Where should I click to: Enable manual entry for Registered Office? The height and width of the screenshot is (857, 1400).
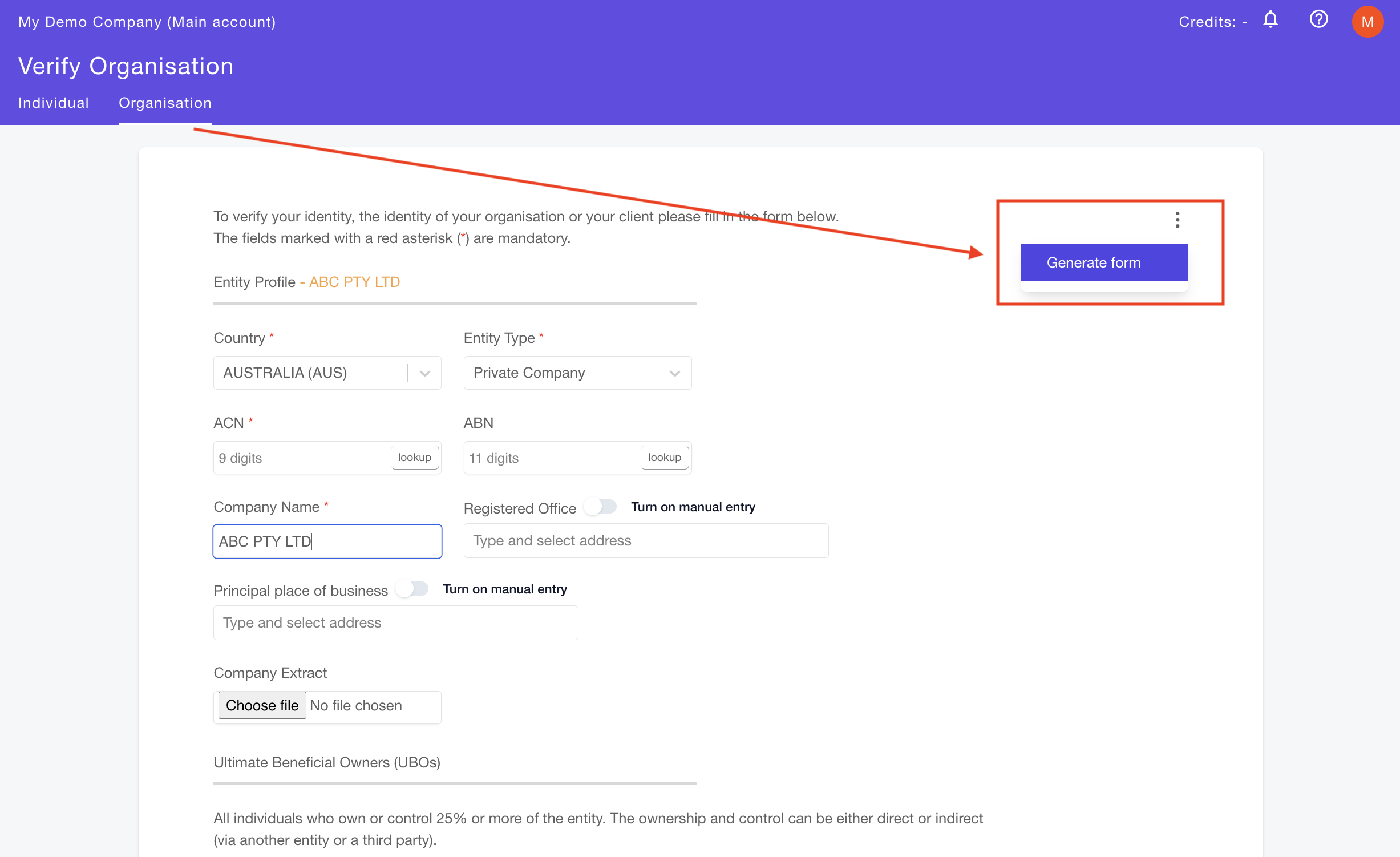point(600,506)
